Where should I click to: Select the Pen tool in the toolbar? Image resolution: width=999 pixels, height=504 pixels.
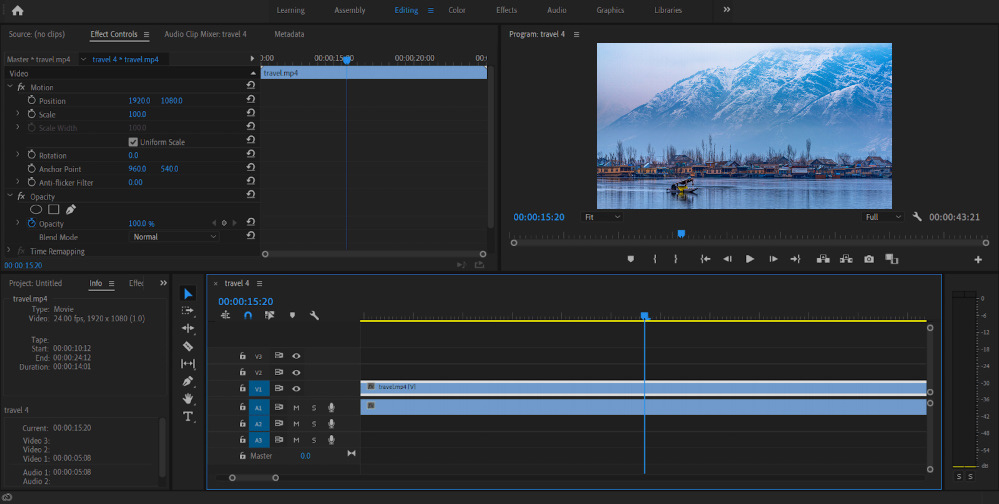188,382
